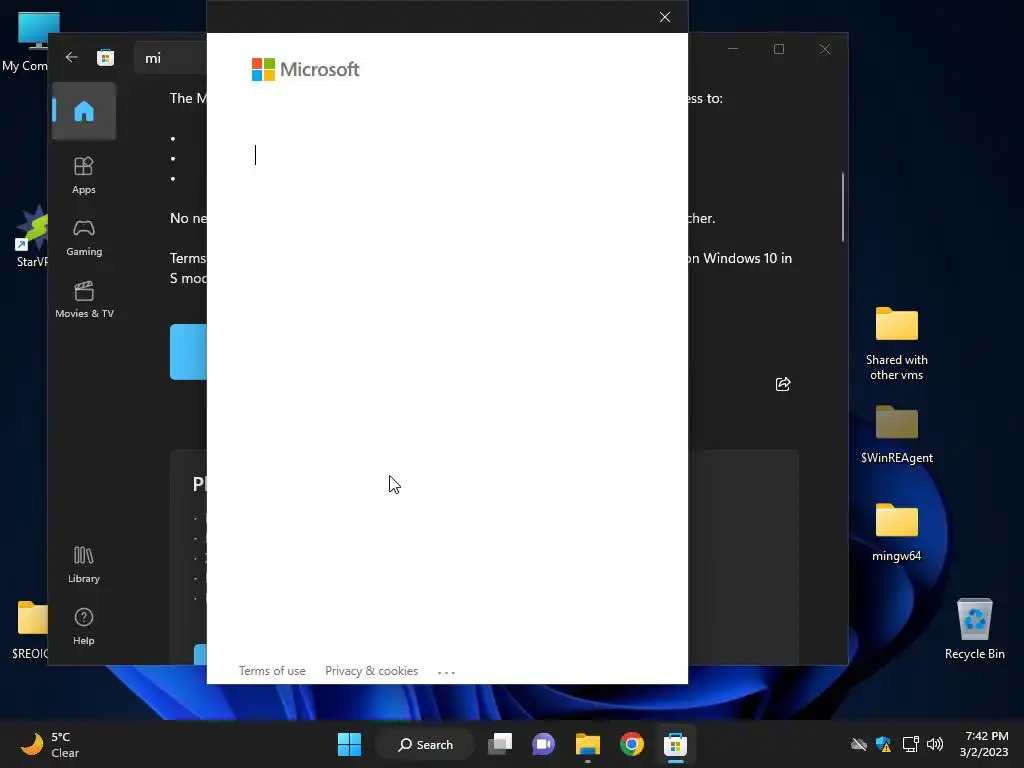Open Task View on taskbar
Viewport: 1024px width, 768px height.
(500, 744)
